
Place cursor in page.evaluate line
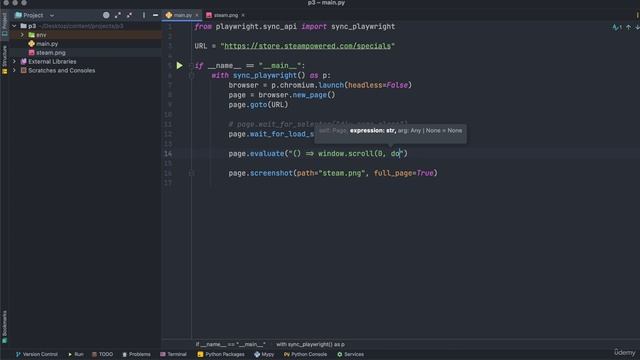pos(318,154)
